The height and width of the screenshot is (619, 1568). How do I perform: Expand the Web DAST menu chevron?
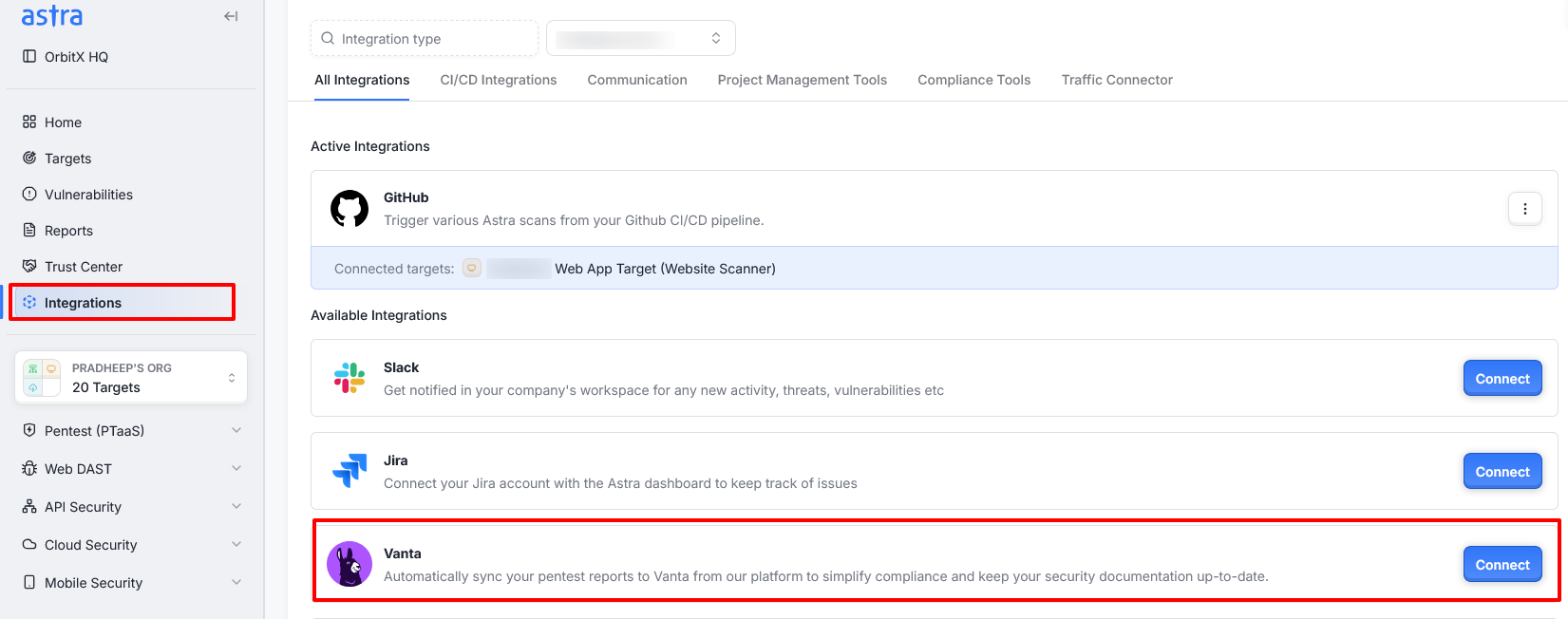[x=236, y=468]
